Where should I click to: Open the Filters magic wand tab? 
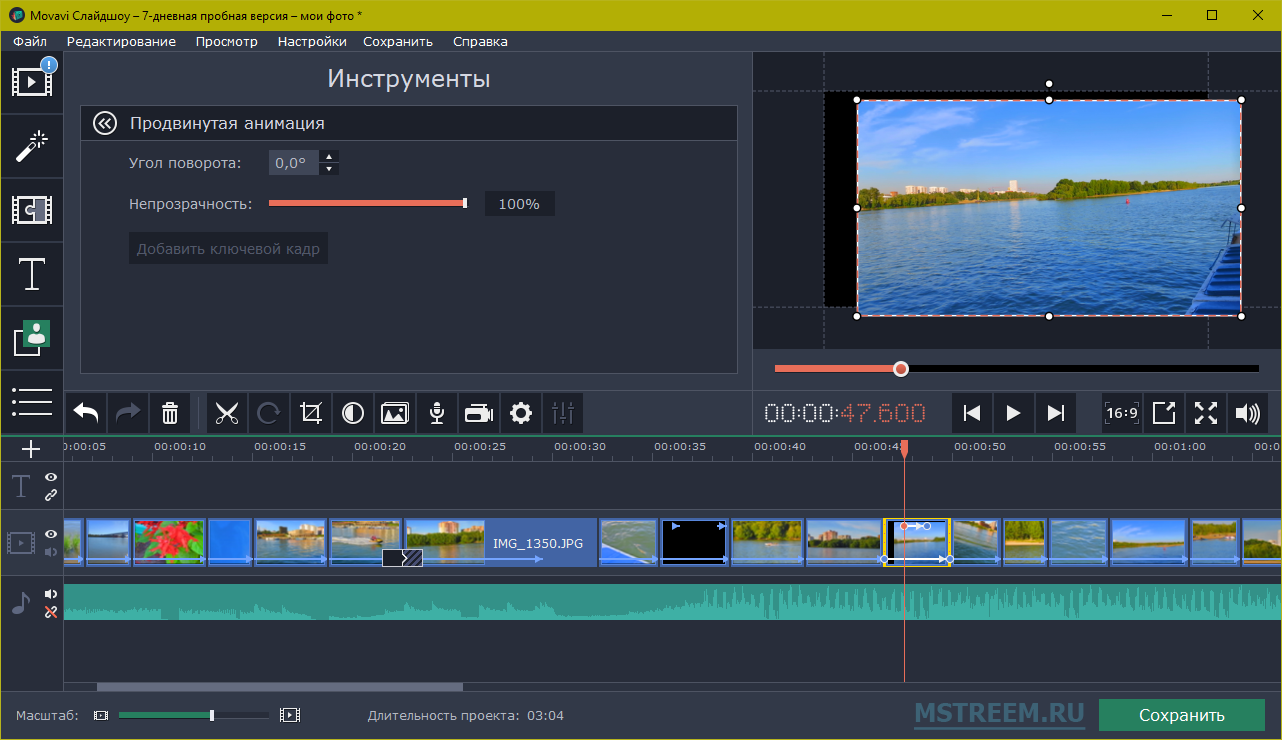32,147
